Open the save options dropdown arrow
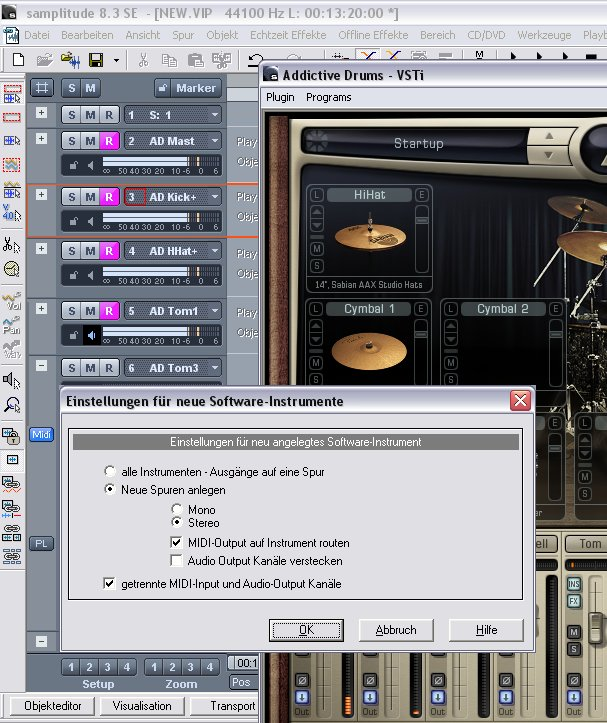Screen dimensions: 607x723 [x=116, y=60]
